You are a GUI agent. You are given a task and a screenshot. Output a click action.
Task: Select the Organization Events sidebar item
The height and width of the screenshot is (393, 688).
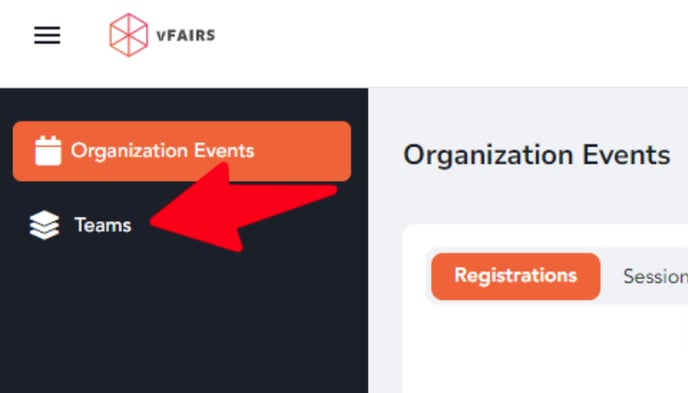click(182, 151)
